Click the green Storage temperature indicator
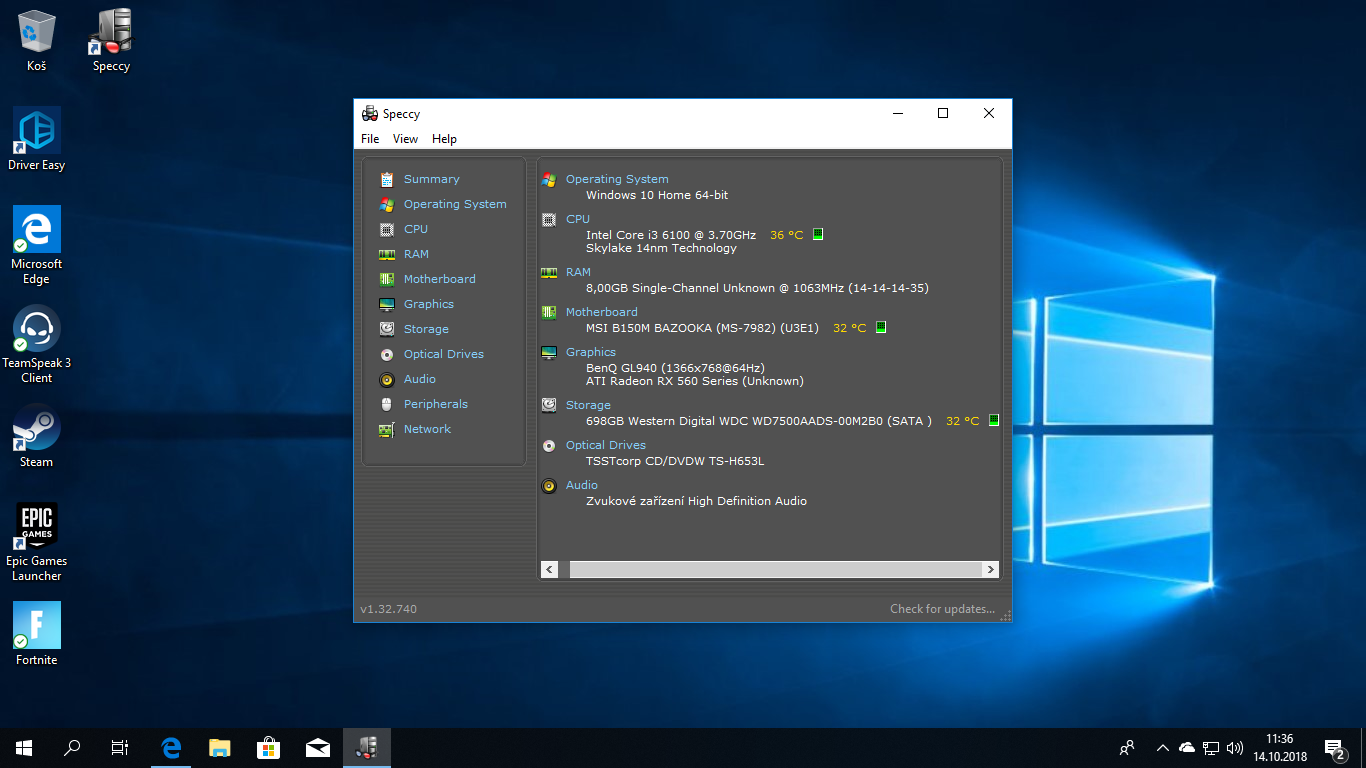 click(x=994, y=421)
